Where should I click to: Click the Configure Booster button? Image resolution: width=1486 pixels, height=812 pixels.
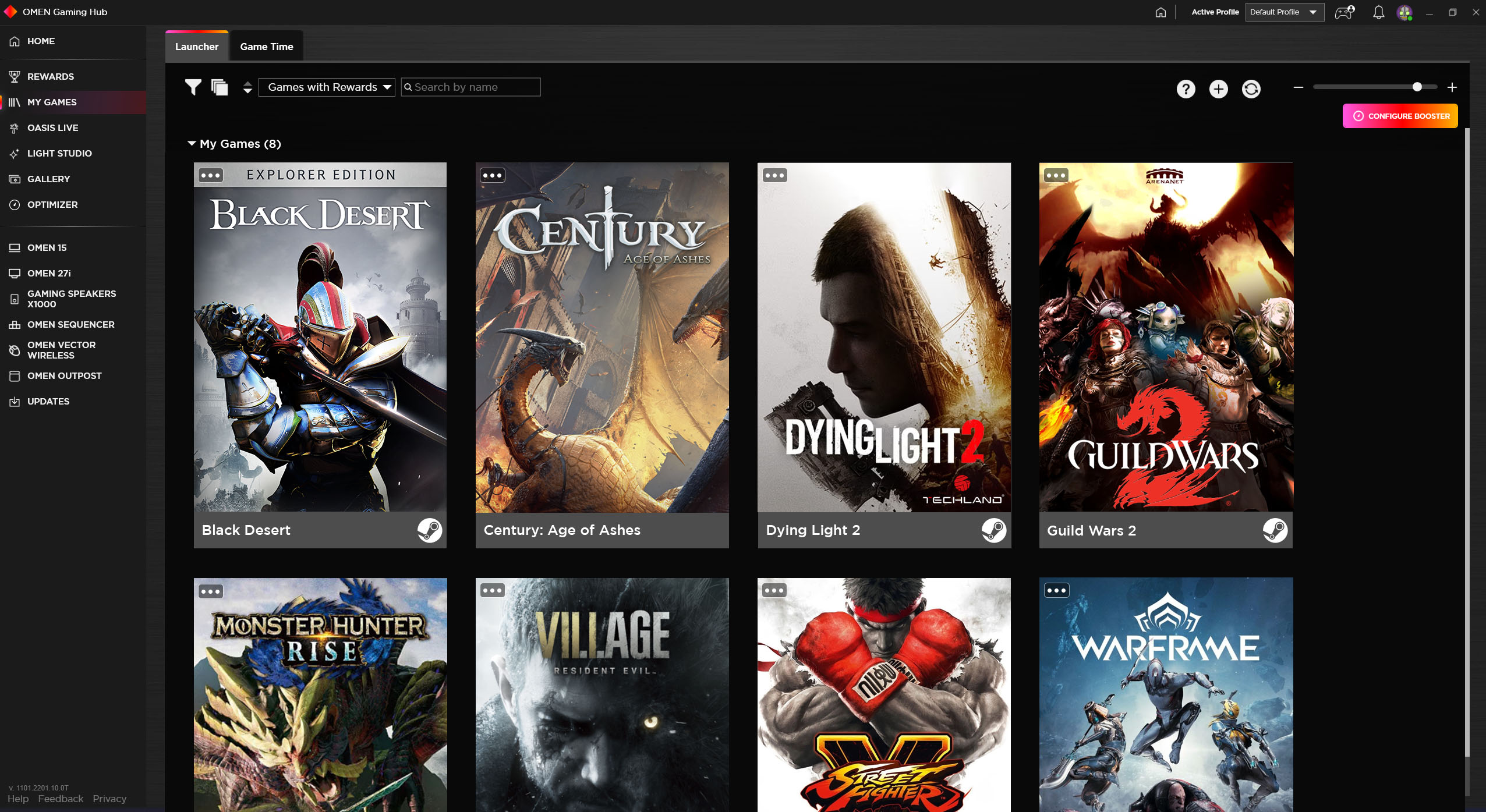(x=1399, y=116)
